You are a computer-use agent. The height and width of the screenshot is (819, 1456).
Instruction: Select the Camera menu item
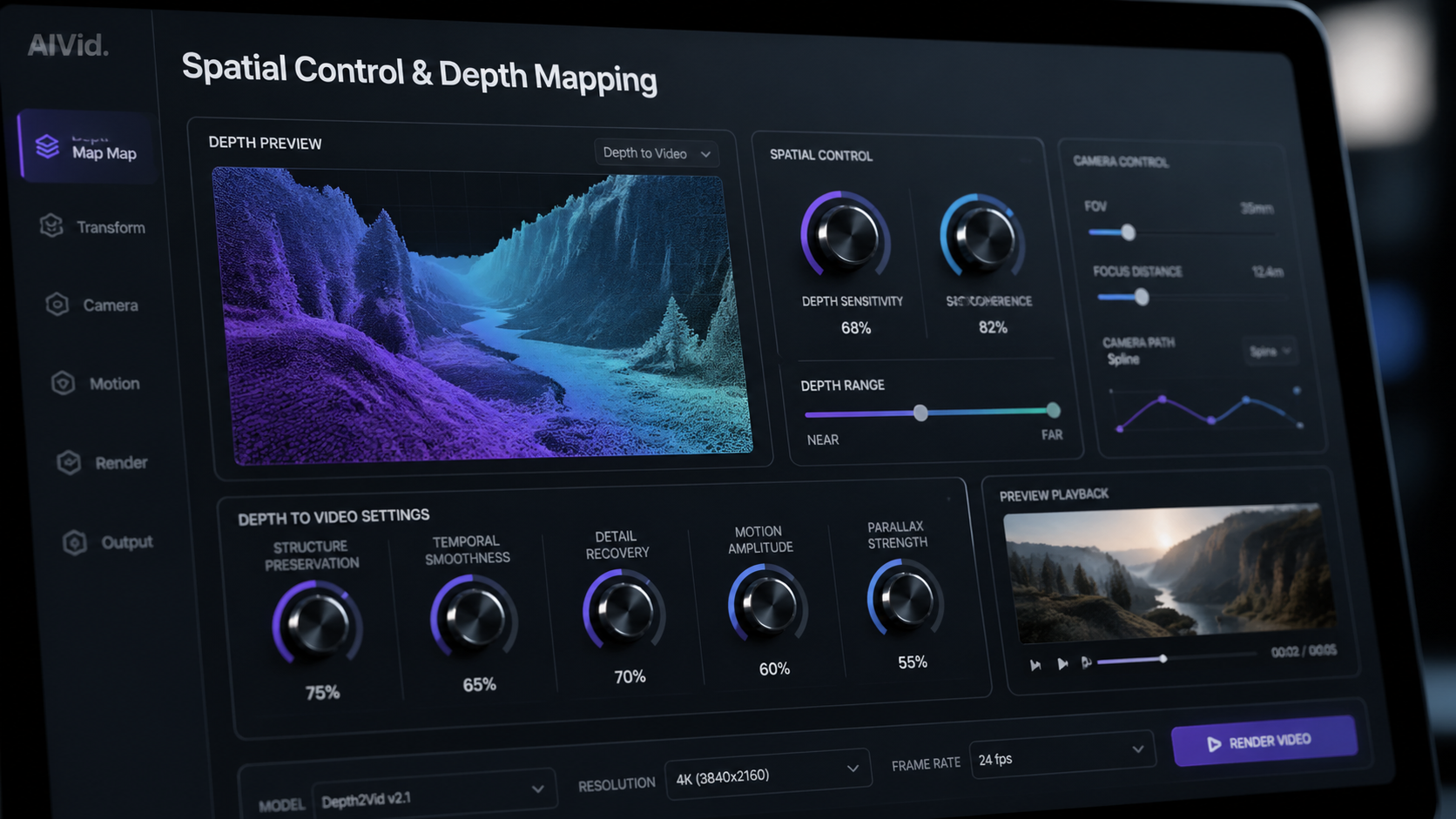tap(91, 305)
